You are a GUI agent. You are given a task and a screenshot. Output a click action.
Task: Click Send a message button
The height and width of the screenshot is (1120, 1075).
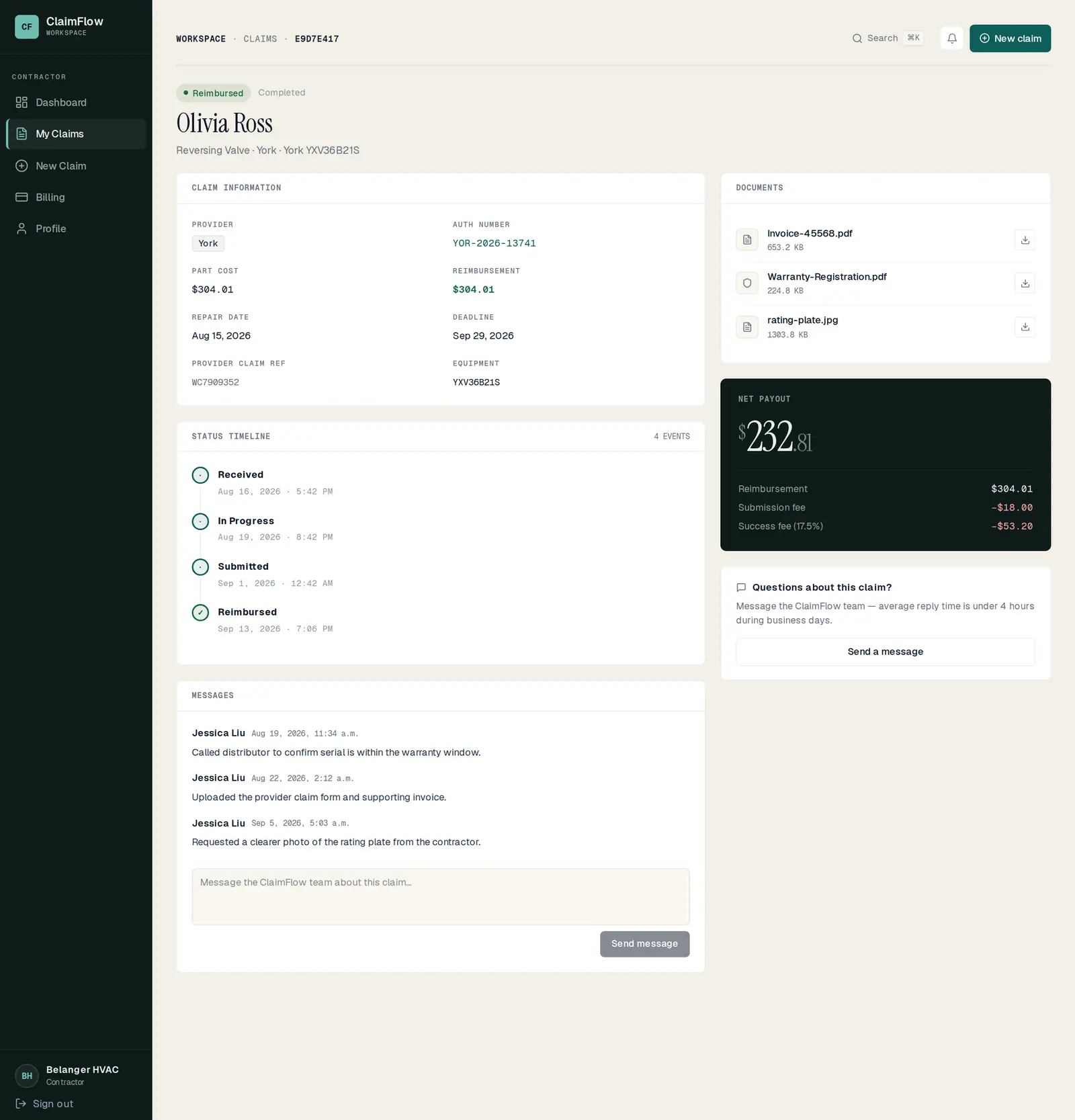tap(885, 652)
